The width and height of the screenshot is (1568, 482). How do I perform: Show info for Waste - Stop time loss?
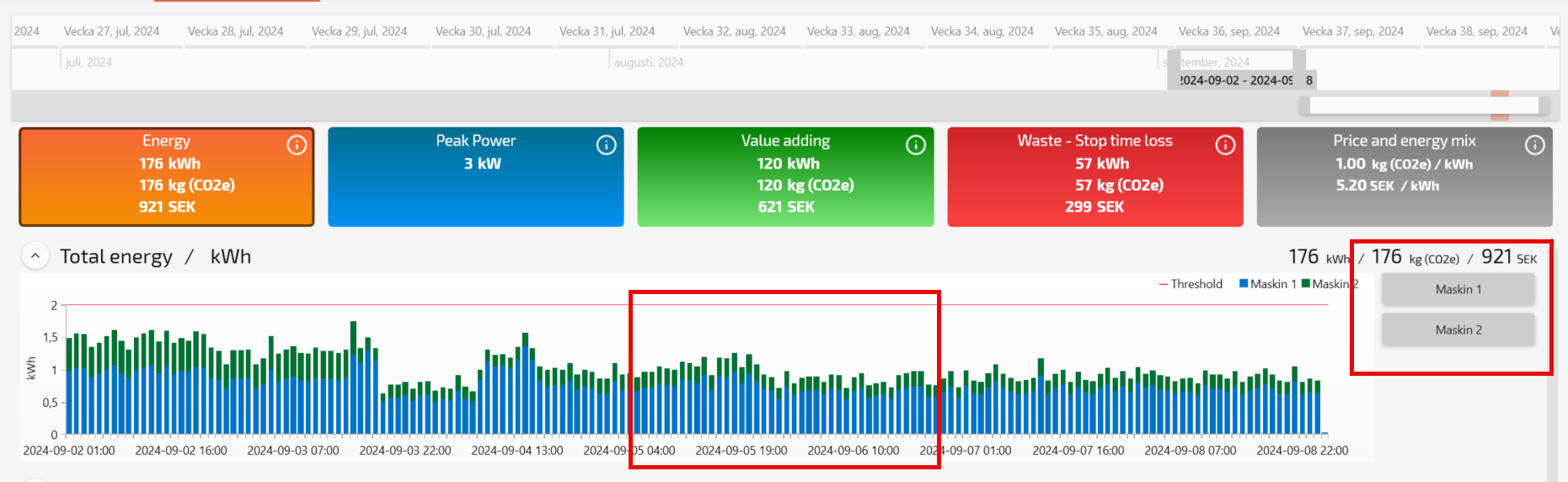(x=1225, y=145)
